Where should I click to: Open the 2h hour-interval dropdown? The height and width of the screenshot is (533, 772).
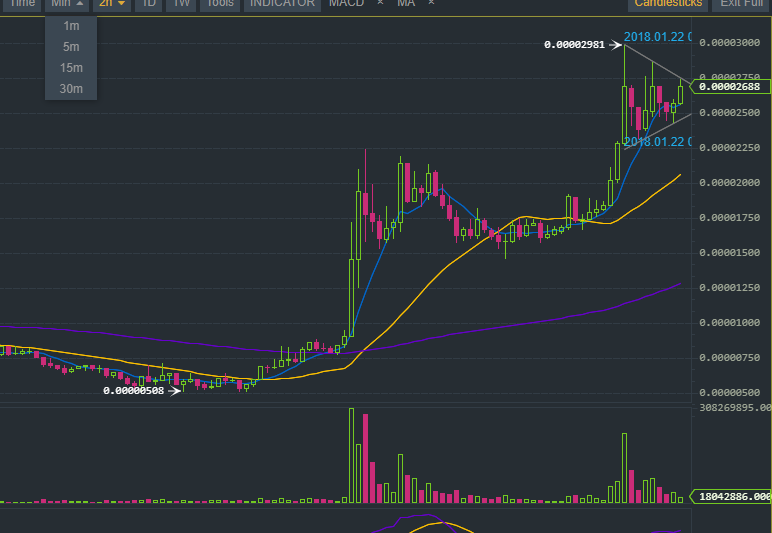pyautogui.click(x=112, y=4)
